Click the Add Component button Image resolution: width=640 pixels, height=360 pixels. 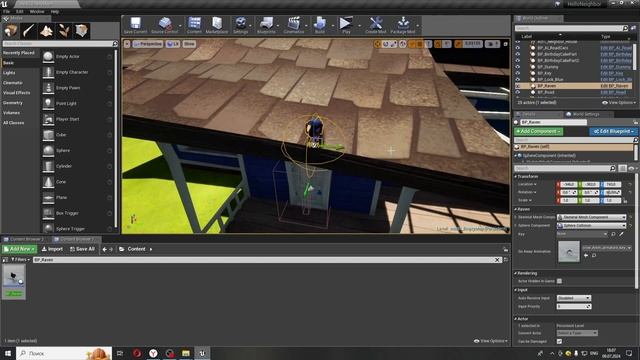pyautogui.click(x=538, y=131)
